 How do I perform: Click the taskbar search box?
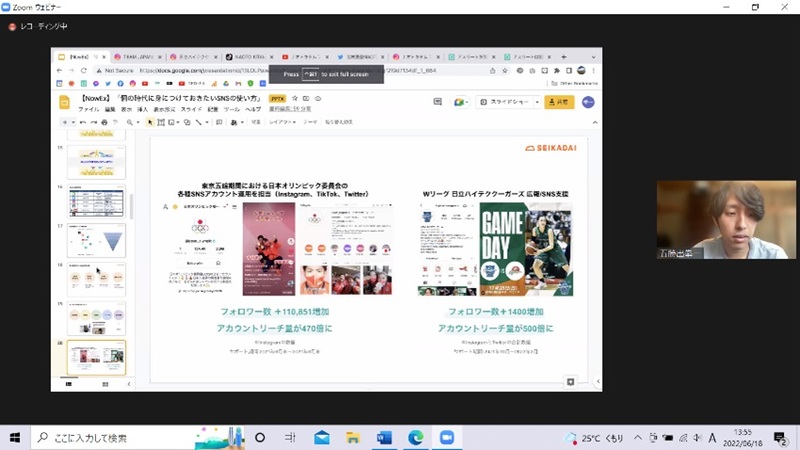click(x=138, y=438)
